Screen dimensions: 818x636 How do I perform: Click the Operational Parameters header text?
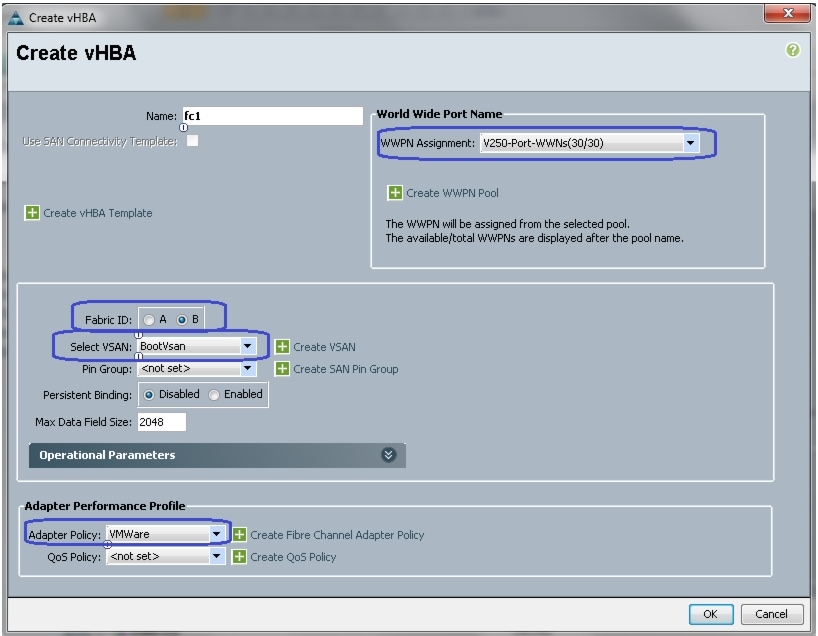pyautogui.click(x=107, y=455)
